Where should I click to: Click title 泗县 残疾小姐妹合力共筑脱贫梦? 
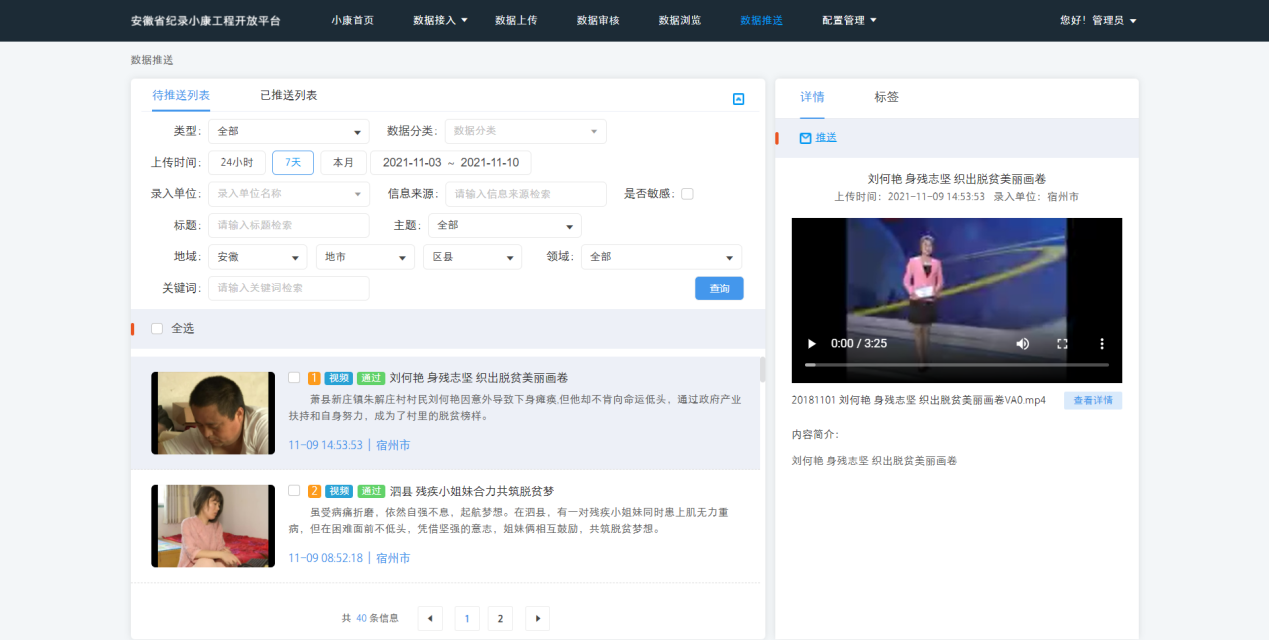[x=472, y=491]
